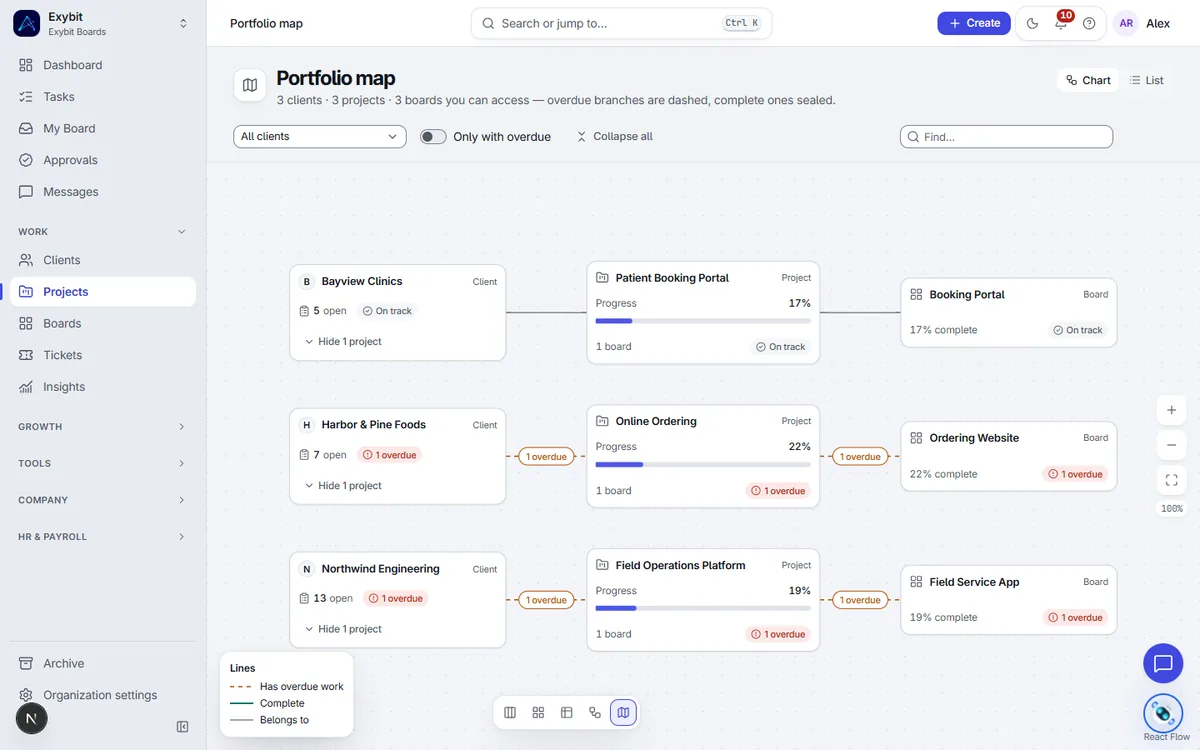The width and height of the screenshot is (1200, 750).
Task: Go to Dashboard in the sidebar
Action: (103, 65)
